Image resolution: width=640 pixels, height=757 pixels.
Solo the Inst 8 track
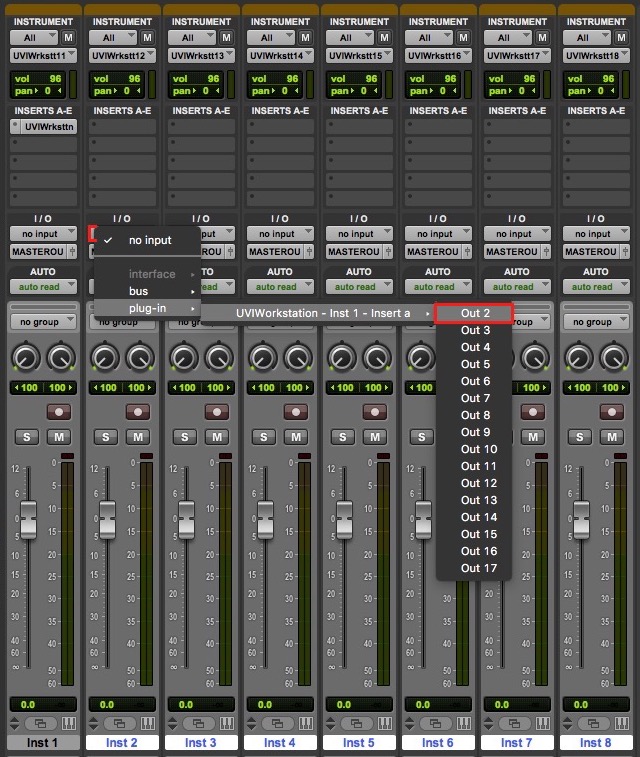[x=580, y=437]
